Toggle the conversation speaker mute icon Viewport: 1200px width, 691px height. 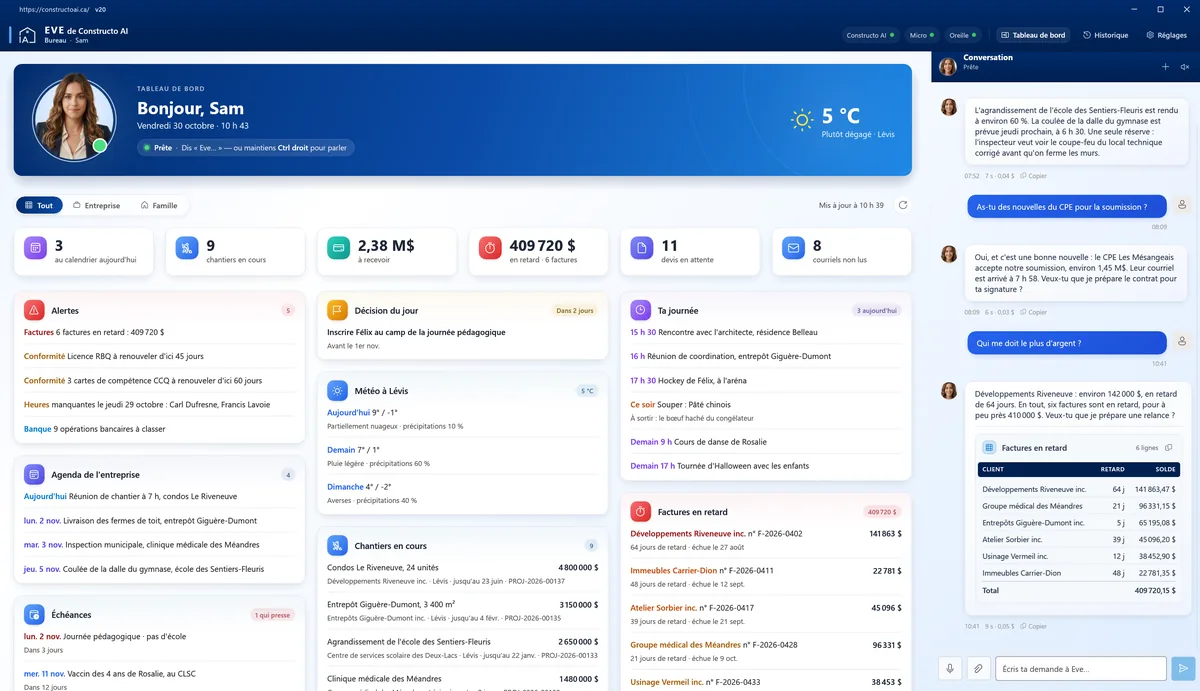pyautogui.click(x=1185, y=67)
